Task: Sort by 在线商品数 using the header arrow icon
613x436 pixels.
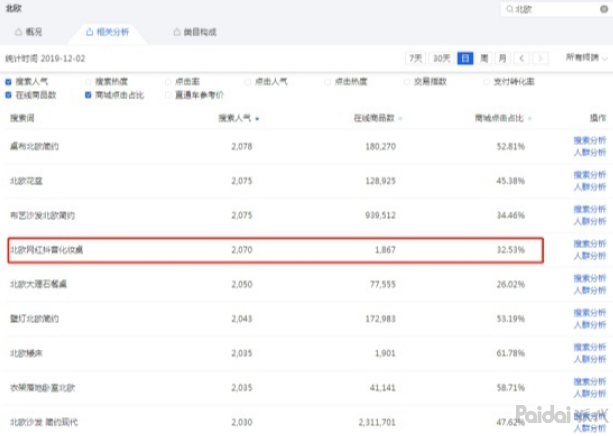Action: tap(400, 118)
